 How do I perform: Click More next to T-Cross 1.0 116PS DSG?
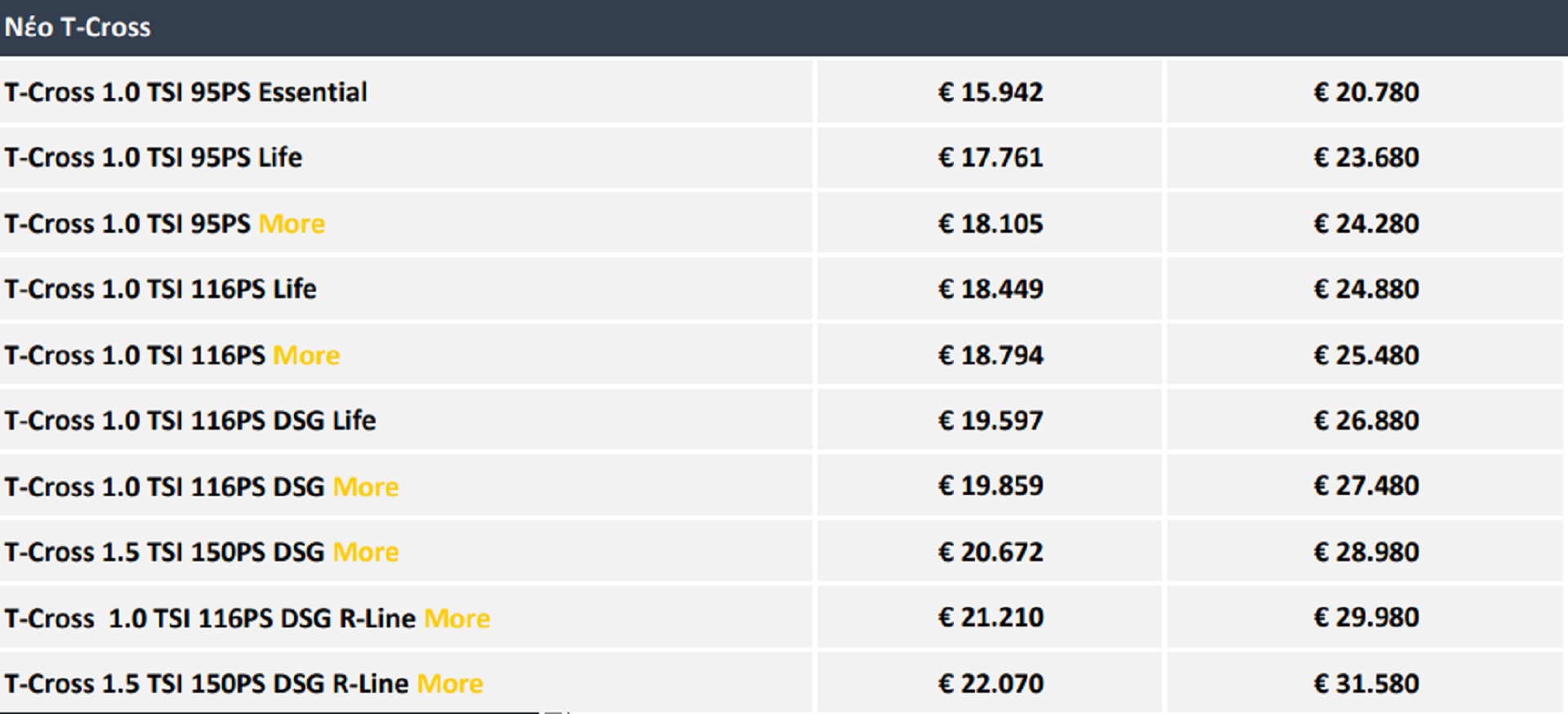(x=366, y=487)
